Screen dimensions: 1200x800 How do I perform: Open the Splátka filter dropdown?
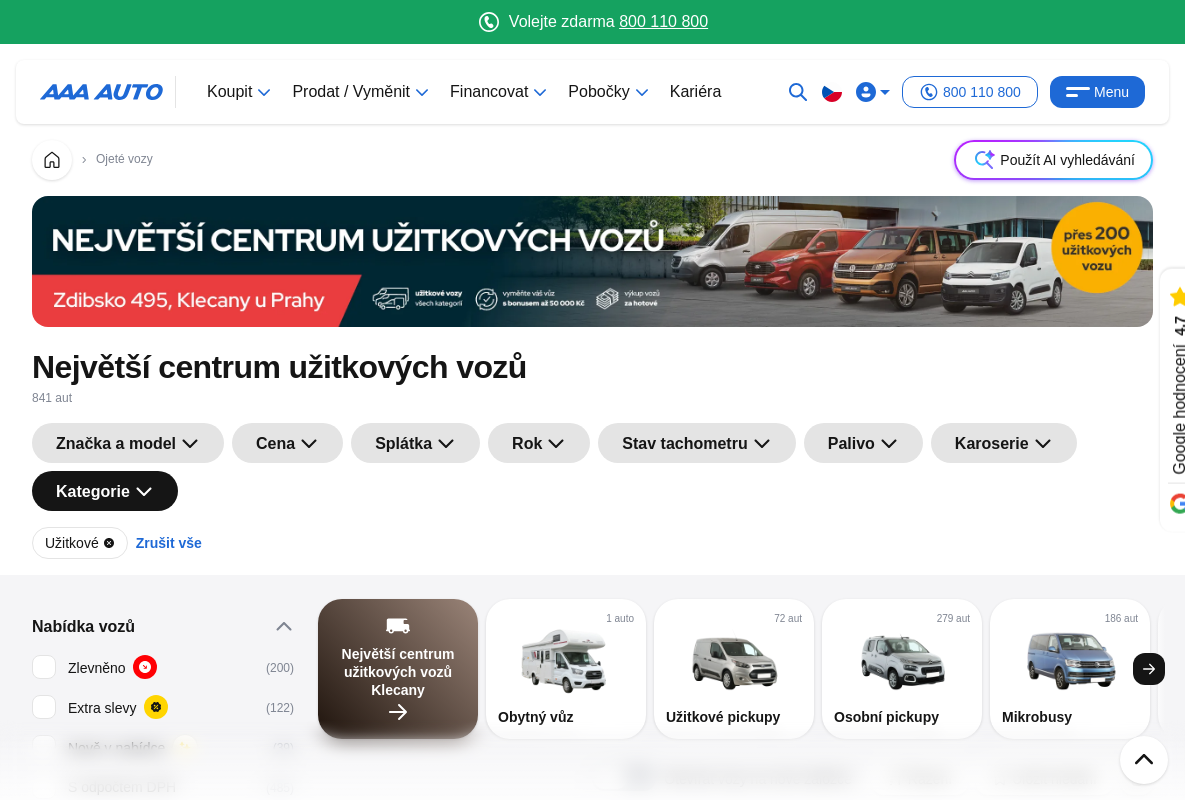pos(415,443)
